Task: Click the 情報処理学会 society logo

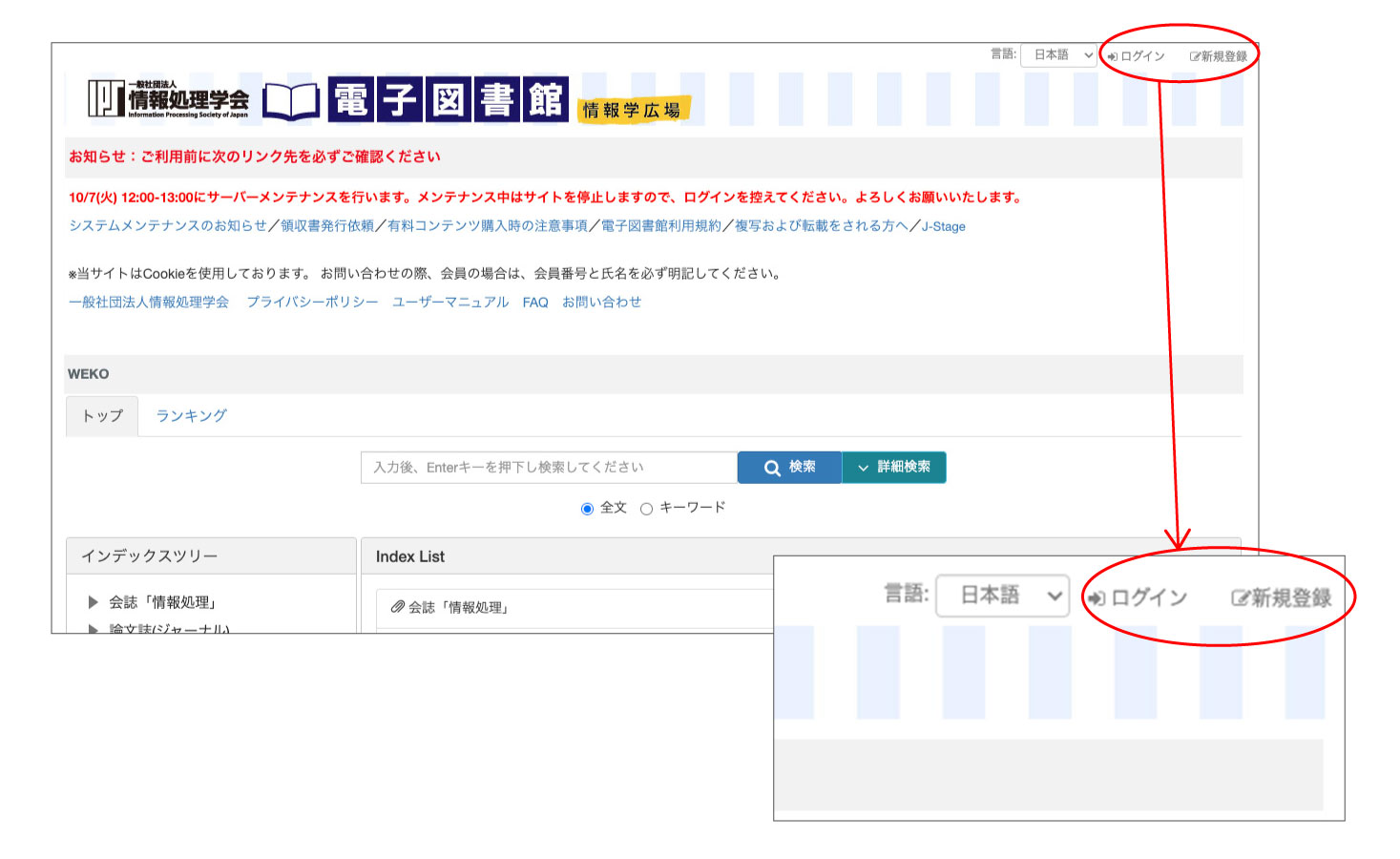Action: 168,99
